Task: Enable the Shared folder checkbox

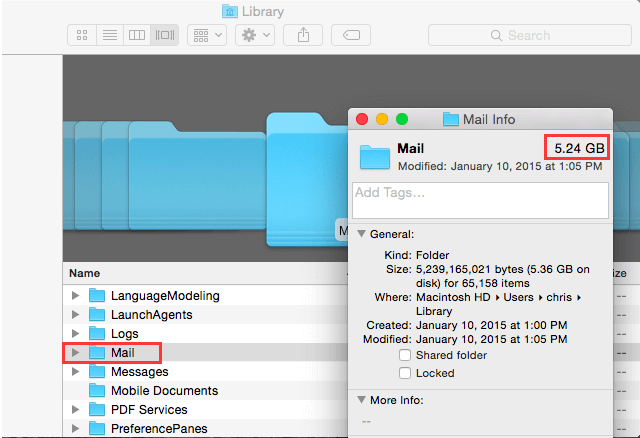Action: tap(405, 355)
